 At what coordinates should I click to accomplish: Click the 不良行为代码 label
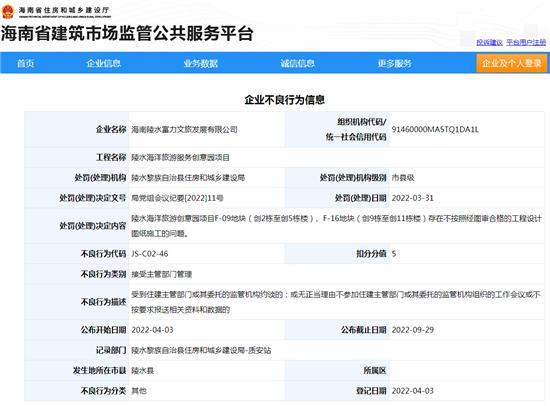coord(103,254)
